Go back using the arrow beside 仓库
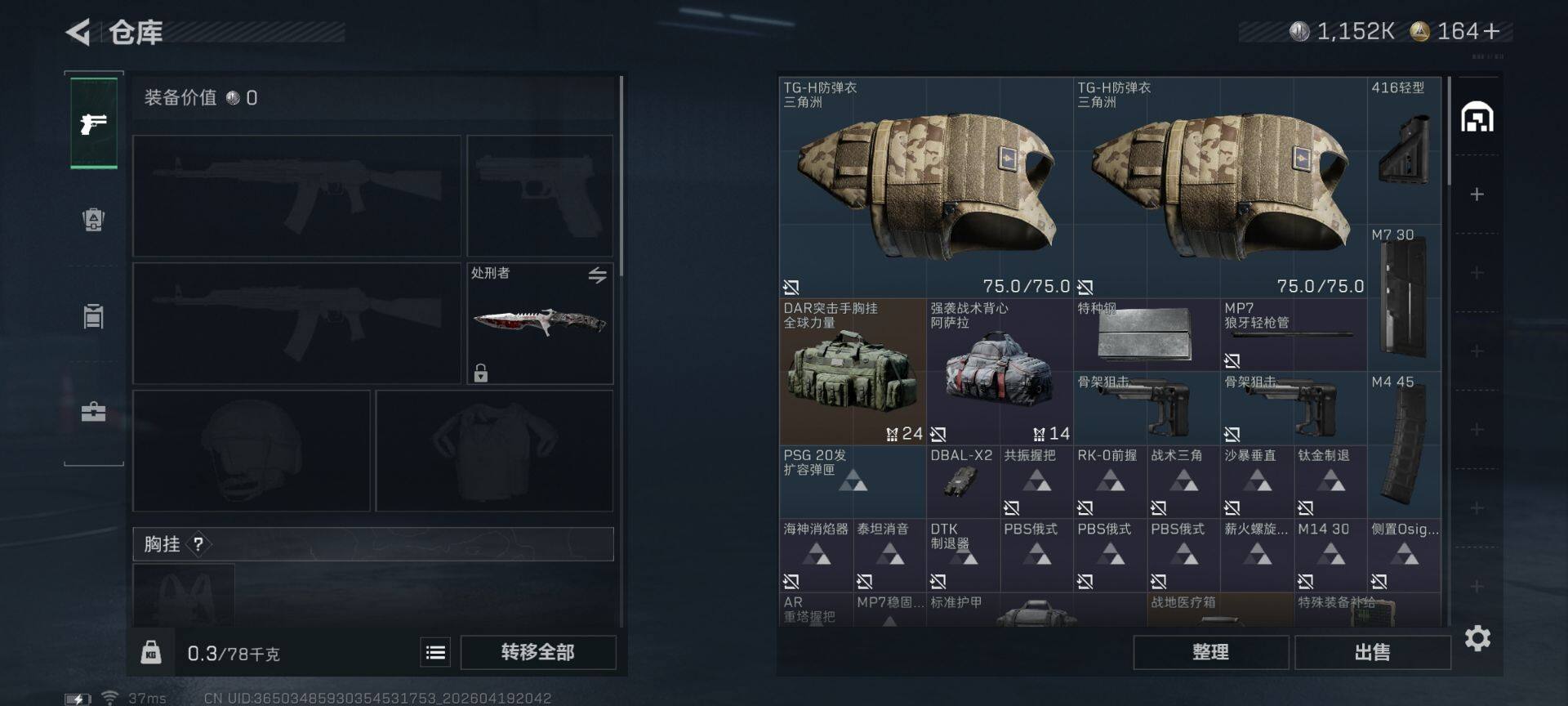 [x=78, y=32]
